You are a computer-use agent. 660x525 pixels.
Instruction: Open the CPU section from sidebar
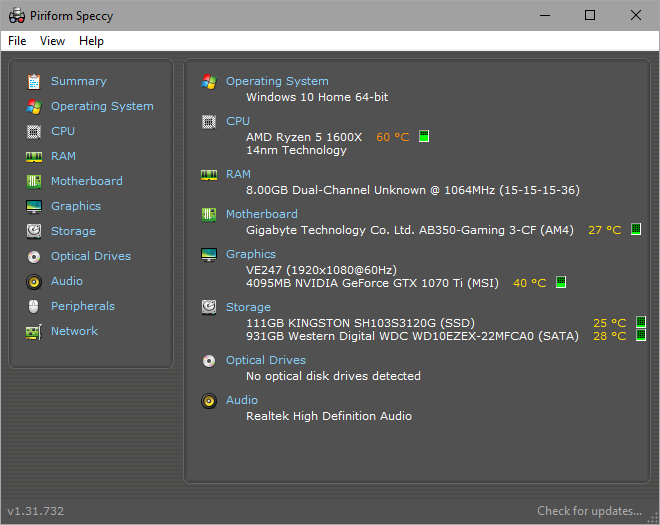click(x=63, y=131)
